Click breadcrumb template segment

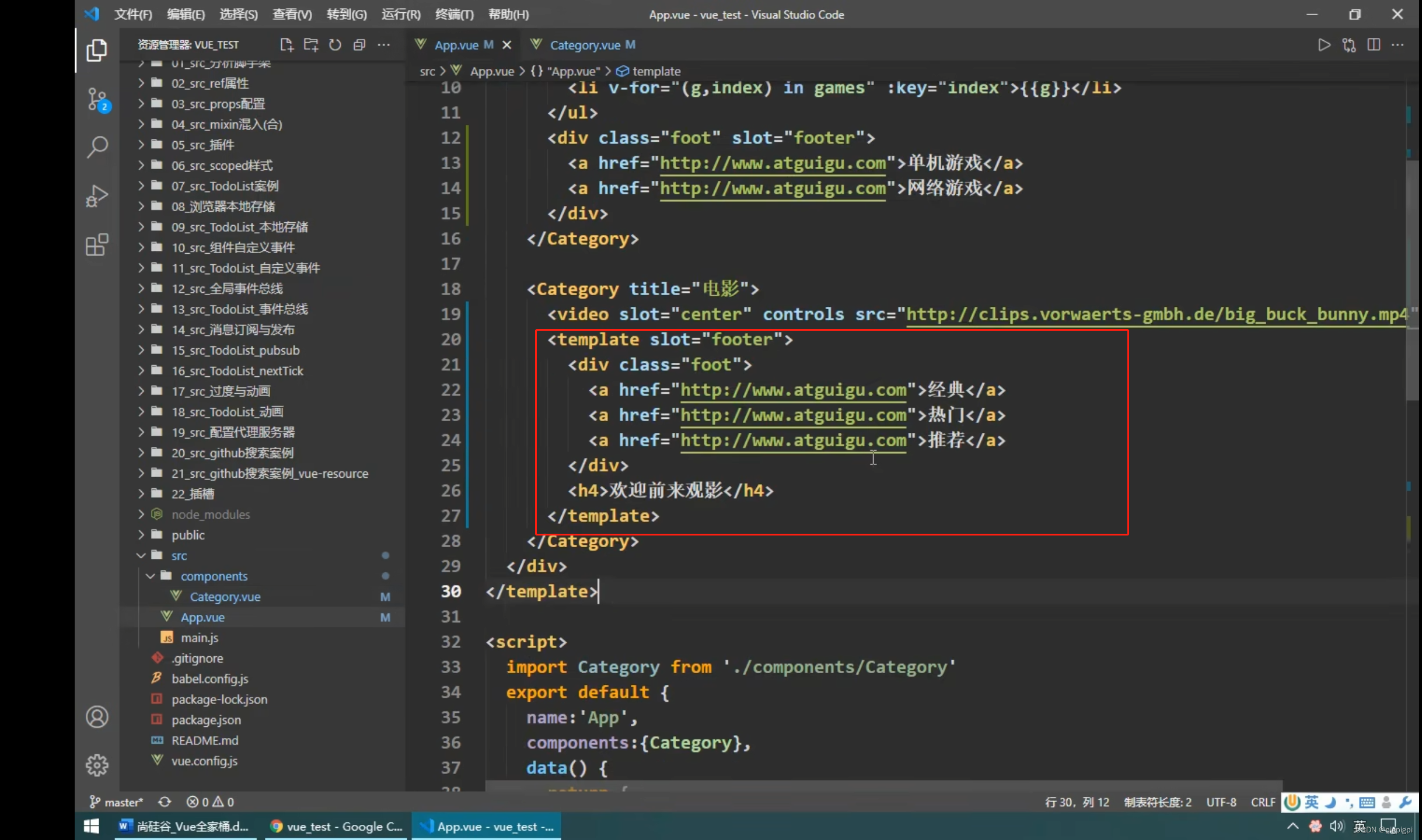[649, 71]
